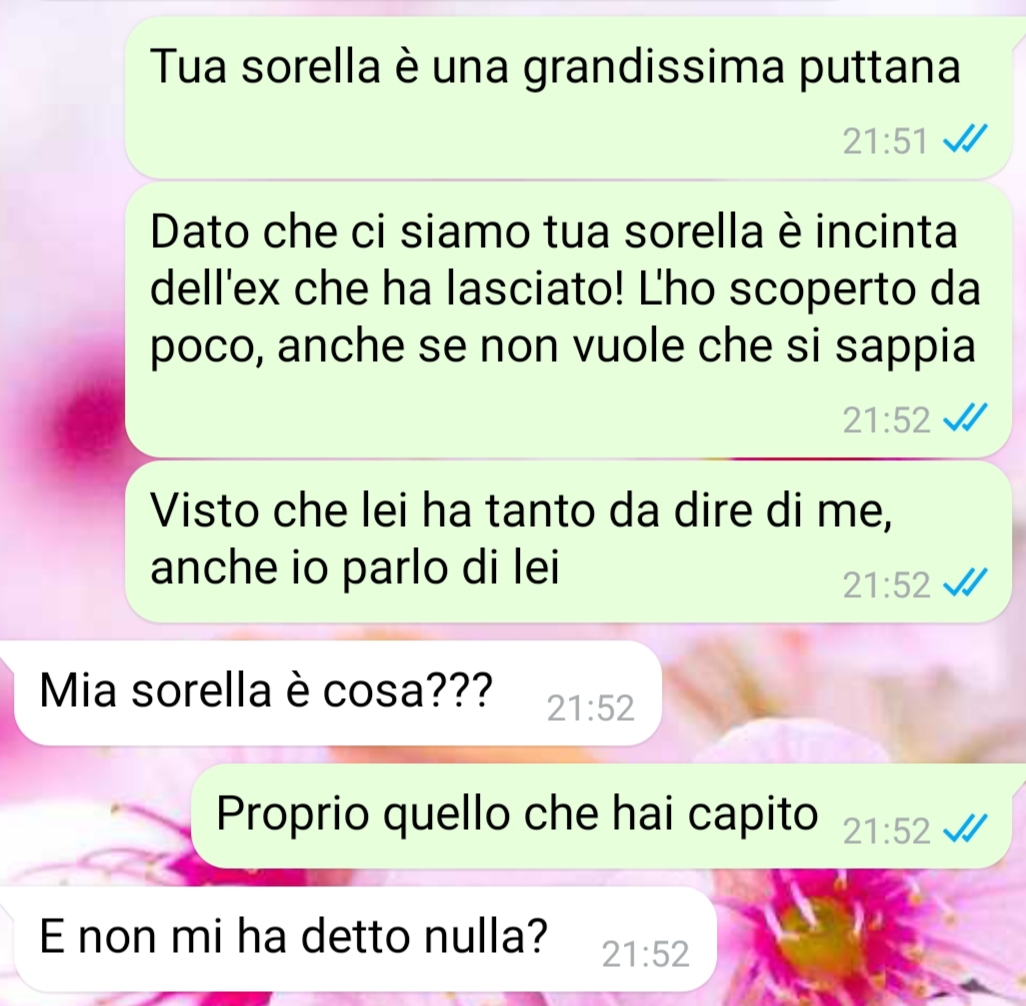Click the text 'anche io parlo di lei'
The image size is (1026, 1006).
[355, 567]
